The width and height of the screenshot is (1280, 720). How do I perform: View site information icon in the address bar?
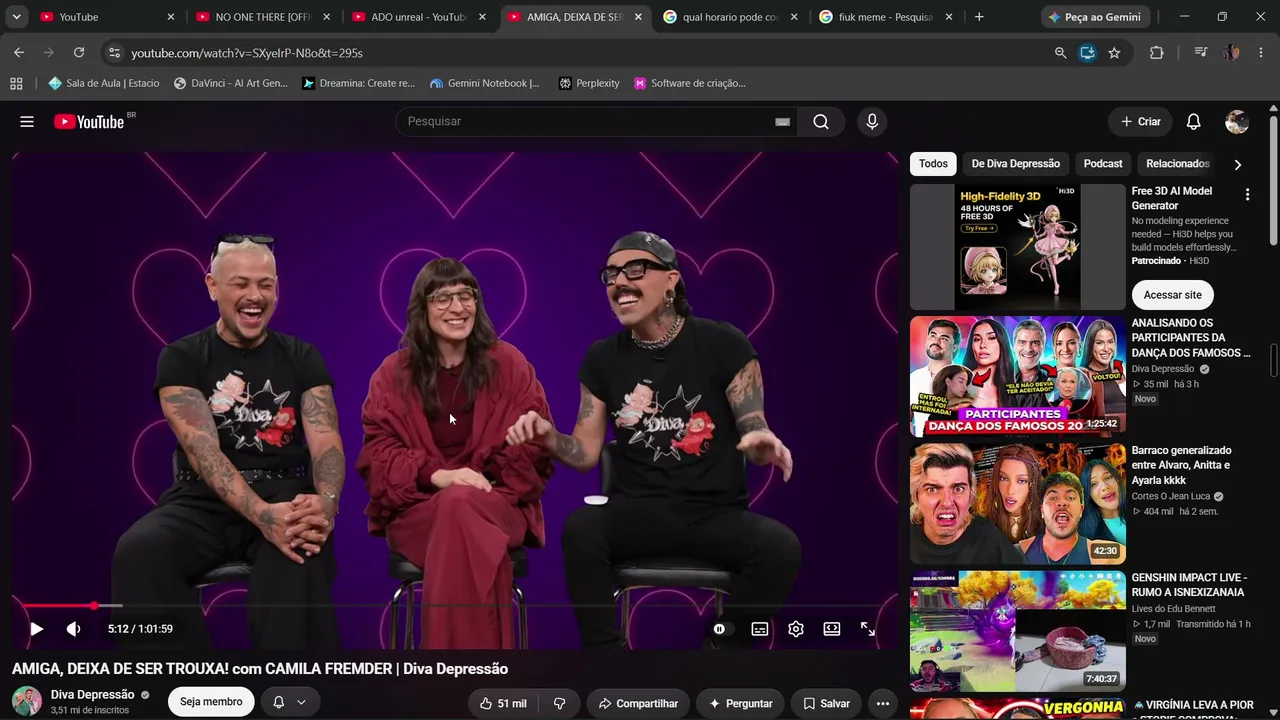pos(114,53)
